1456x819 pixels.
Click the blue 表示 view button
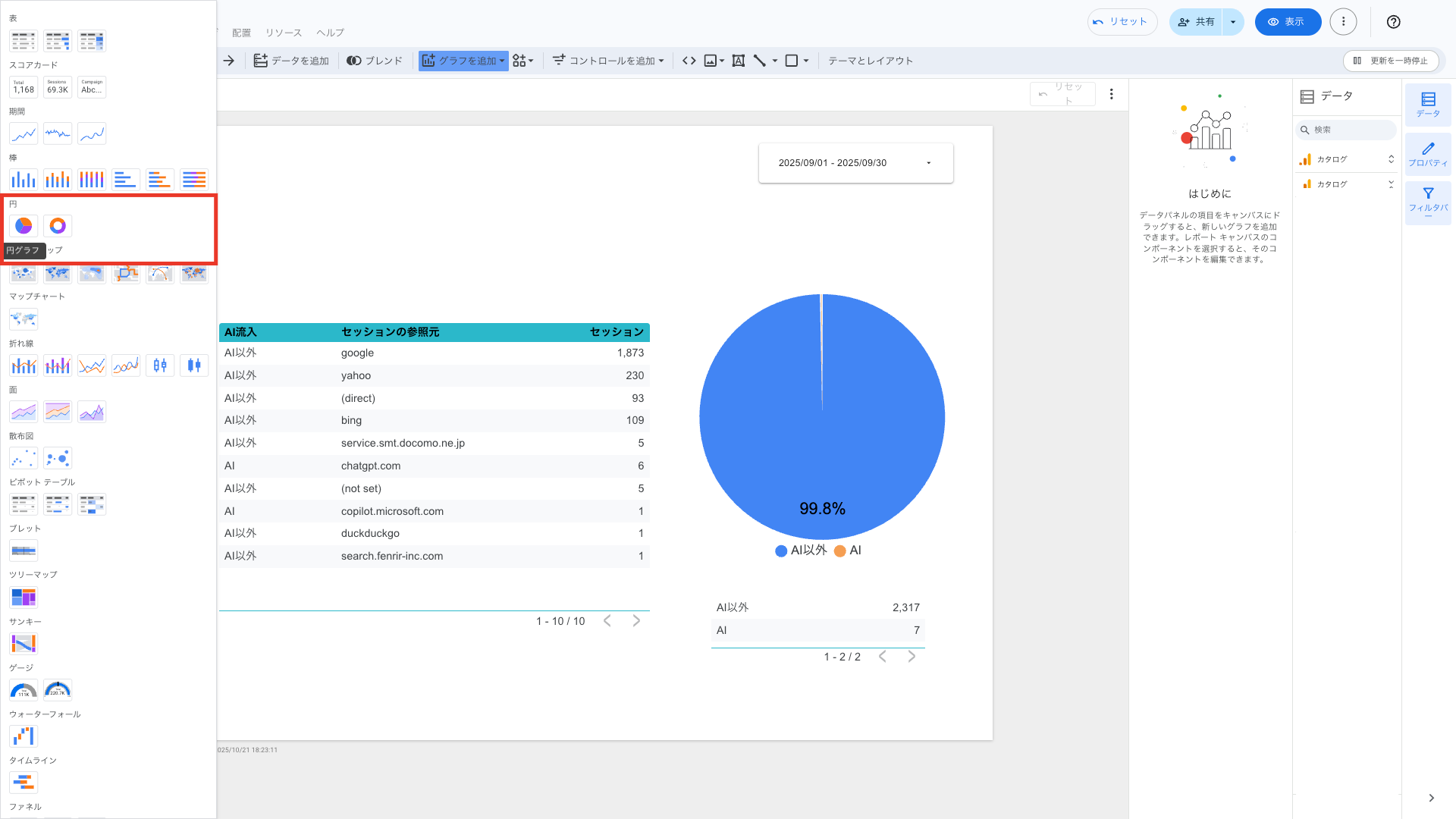[1287, 22]
